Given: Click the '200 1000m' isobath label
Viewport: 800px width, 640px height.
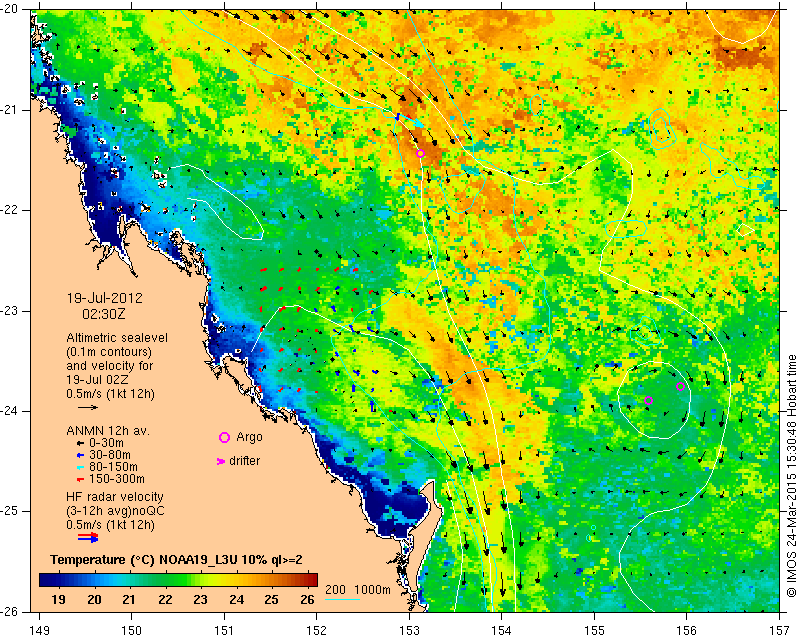Looking at the screenshot, I should tap(358, 590).
